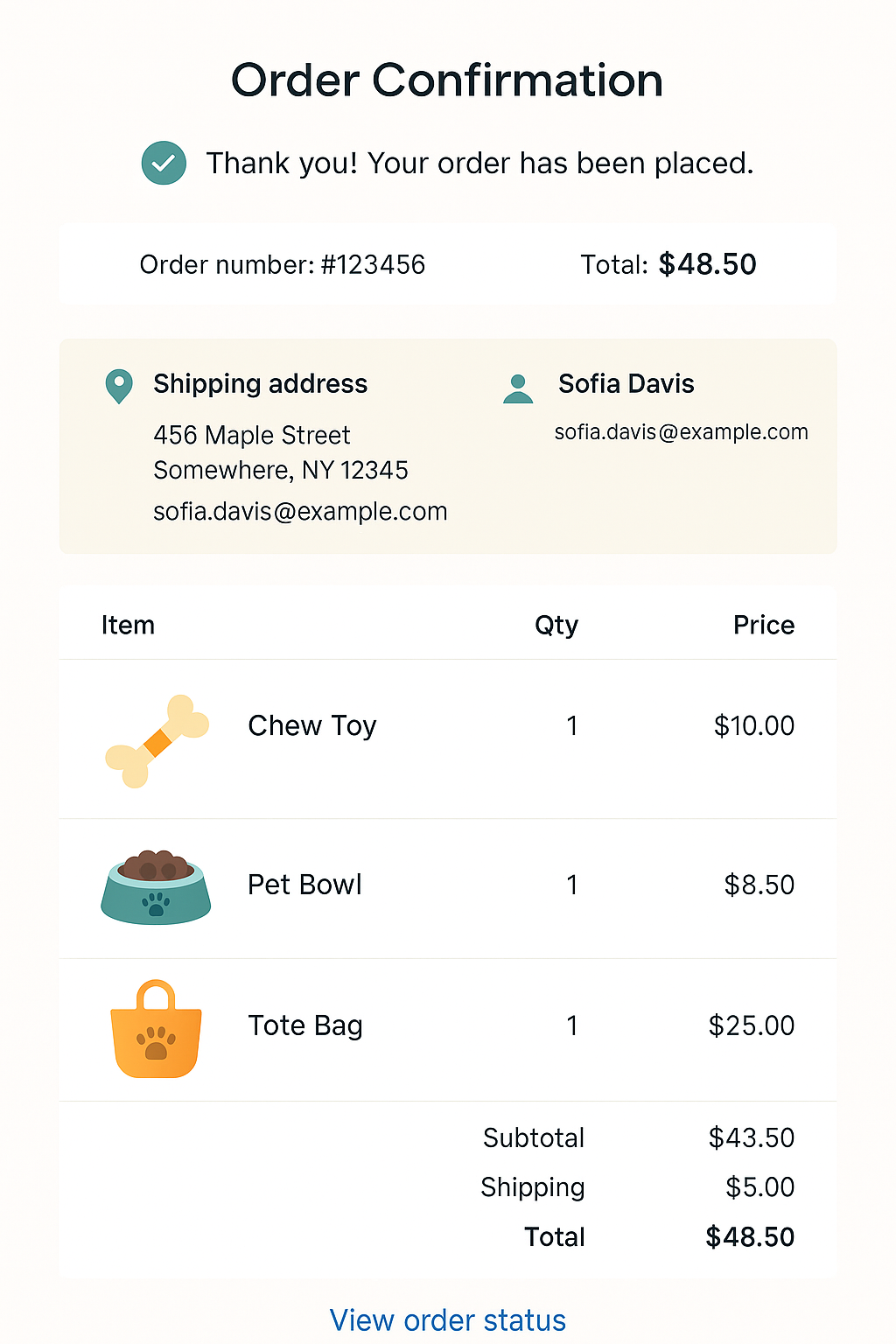The image size is (896, 1344).
Task: Click Sofia's email beneath her name
Action: coord(681,432)
